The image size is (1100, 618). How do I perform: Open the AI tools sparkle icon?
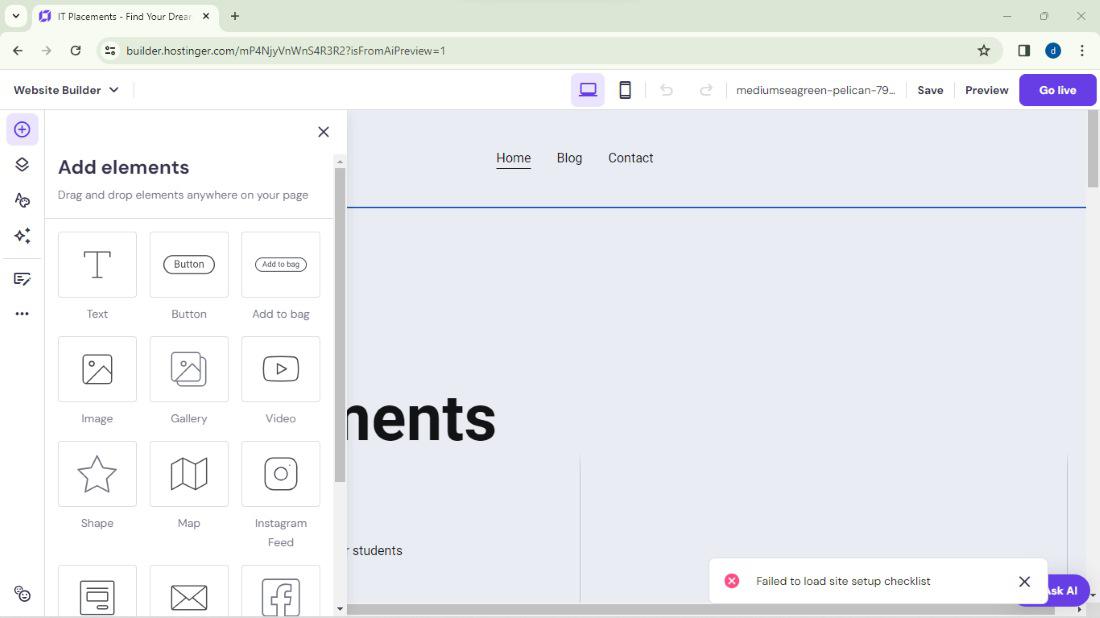[x=22, y=236]
